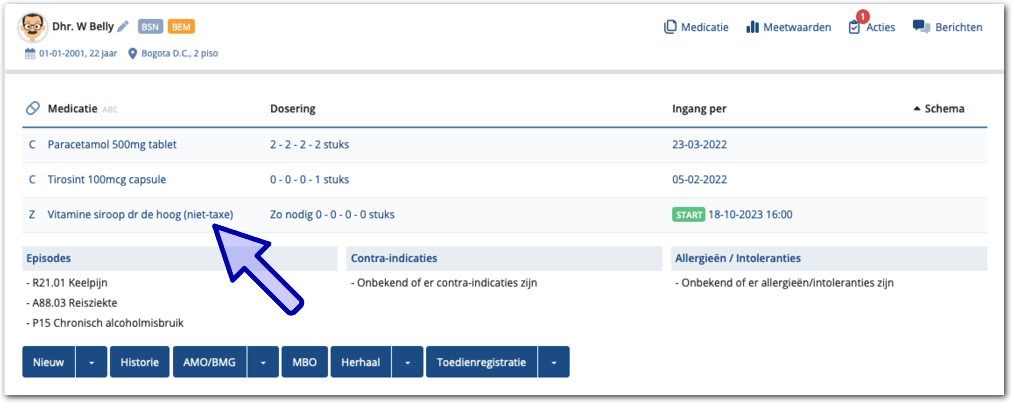
Task: Click the calendar icon next to birth date
Action: coord(30,53)
